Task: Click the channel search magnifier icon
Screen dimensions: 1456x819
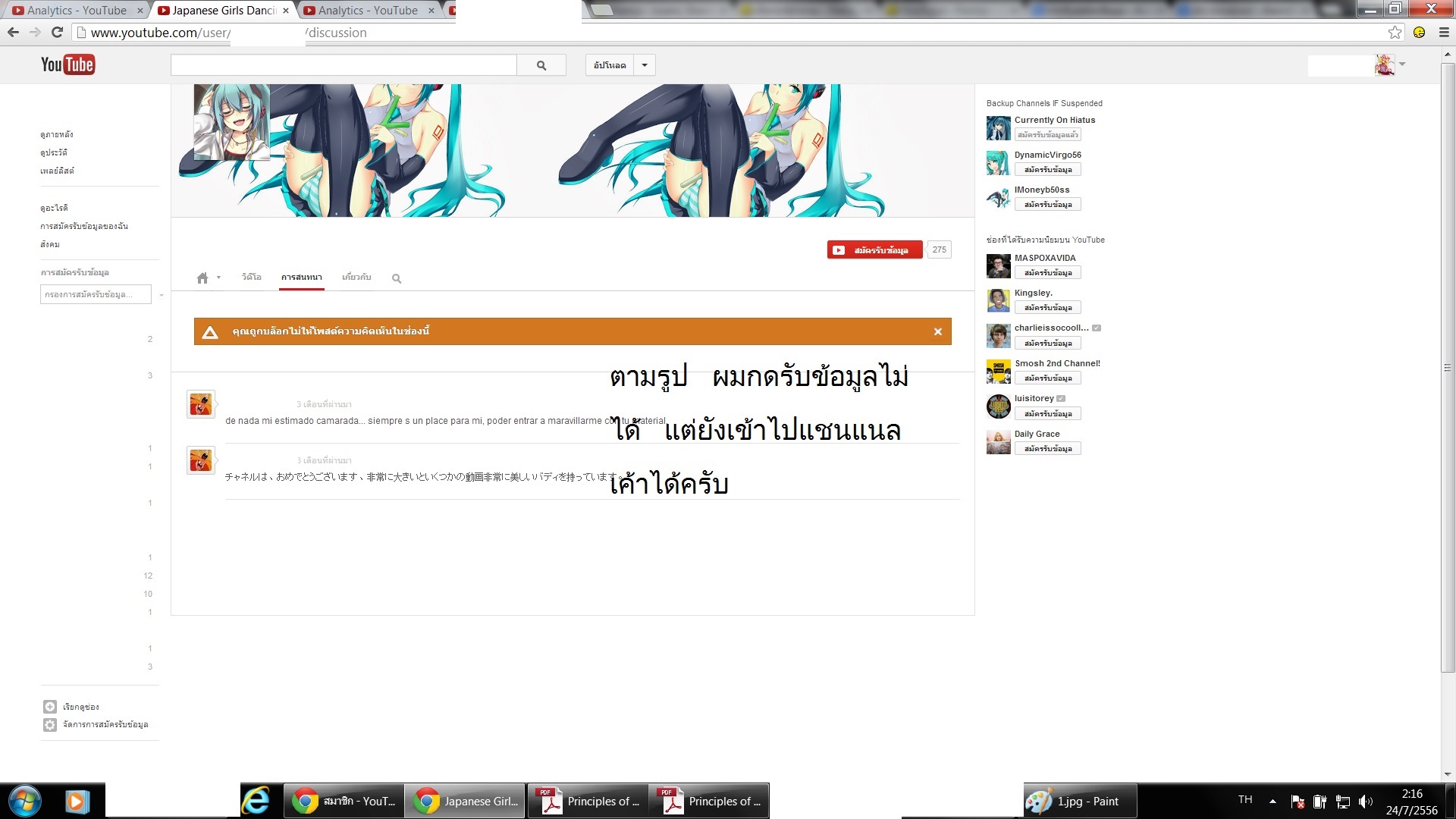Action: point(396,278)
